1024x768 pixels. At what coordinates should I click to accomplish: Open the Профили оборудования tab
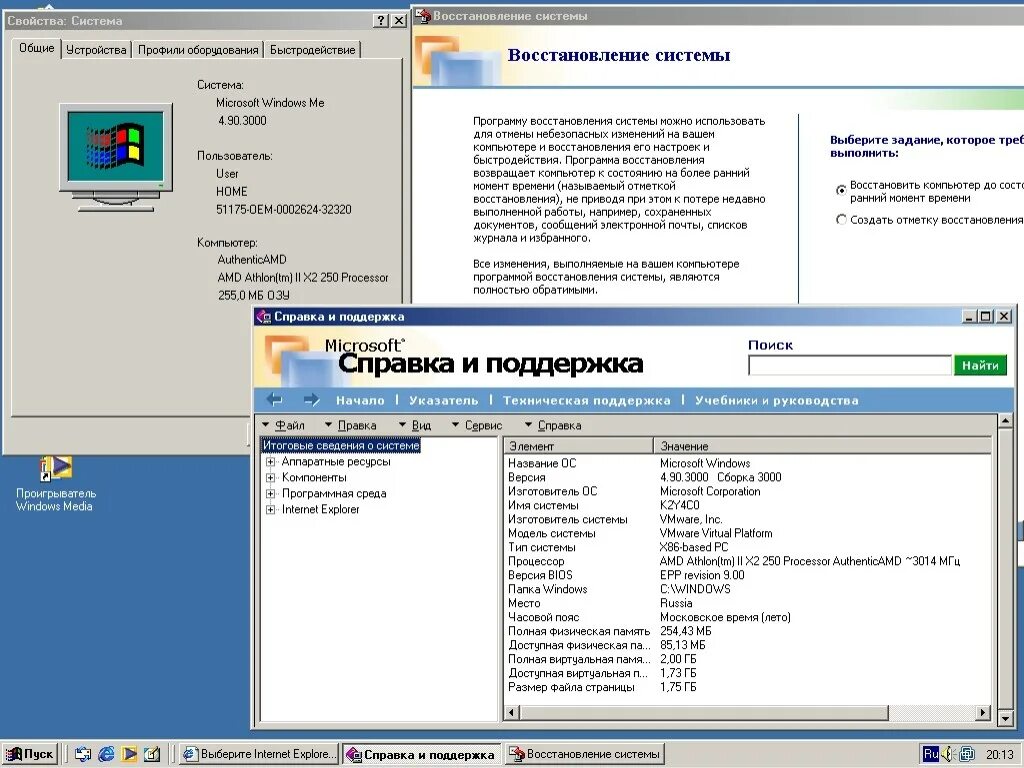[x=198, y=50]
